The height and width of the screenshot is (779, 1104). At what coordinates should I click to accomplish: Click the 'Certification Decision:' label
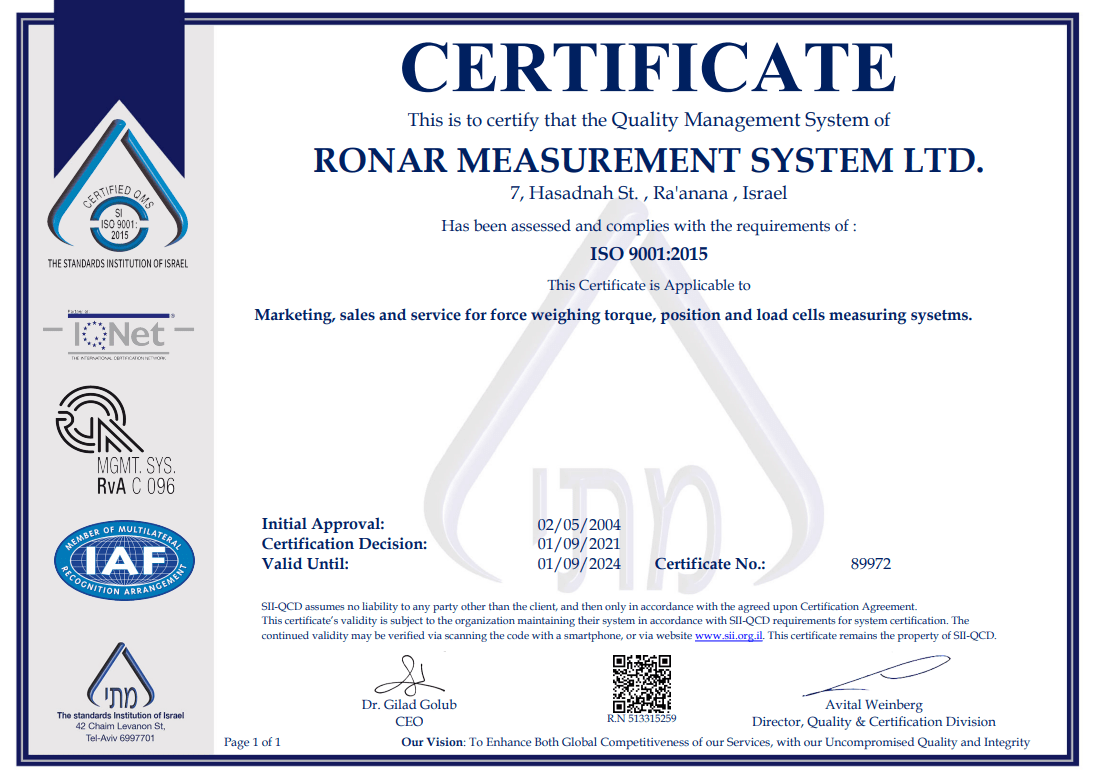pyautogui.click(x=344, y=544)
